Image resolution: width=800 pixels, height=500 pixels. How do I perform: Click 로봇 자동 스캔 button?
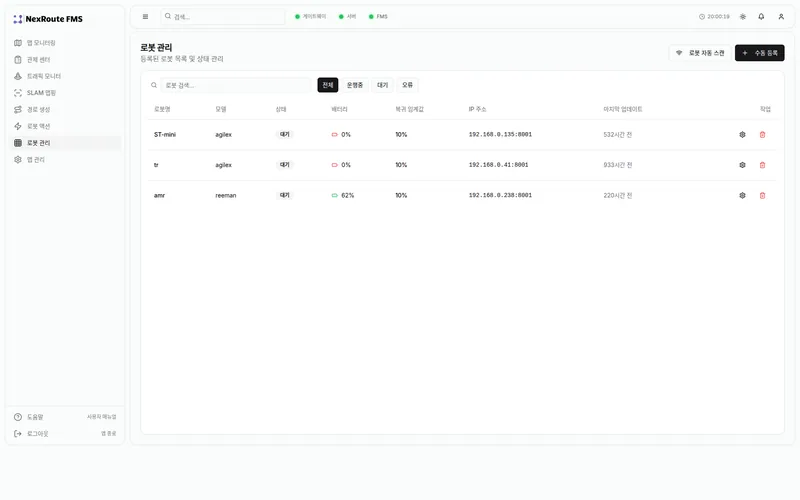pyautogui.click(x=700, y=53)
